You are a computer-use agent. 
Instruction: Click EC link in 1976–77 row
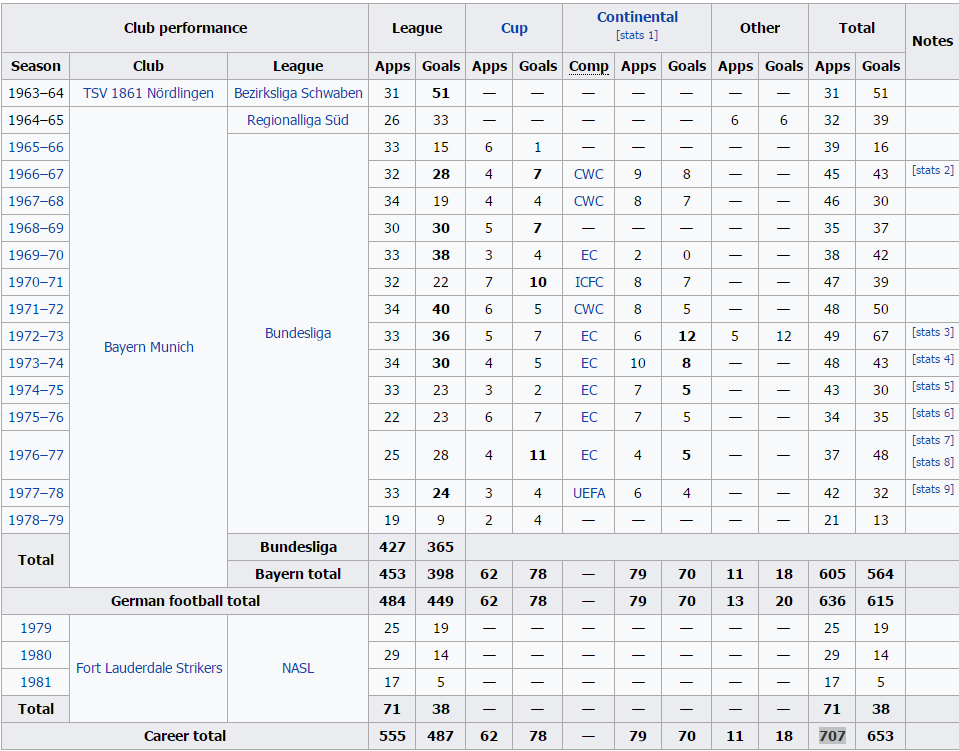pyautogui.click(x=588, y=455)
